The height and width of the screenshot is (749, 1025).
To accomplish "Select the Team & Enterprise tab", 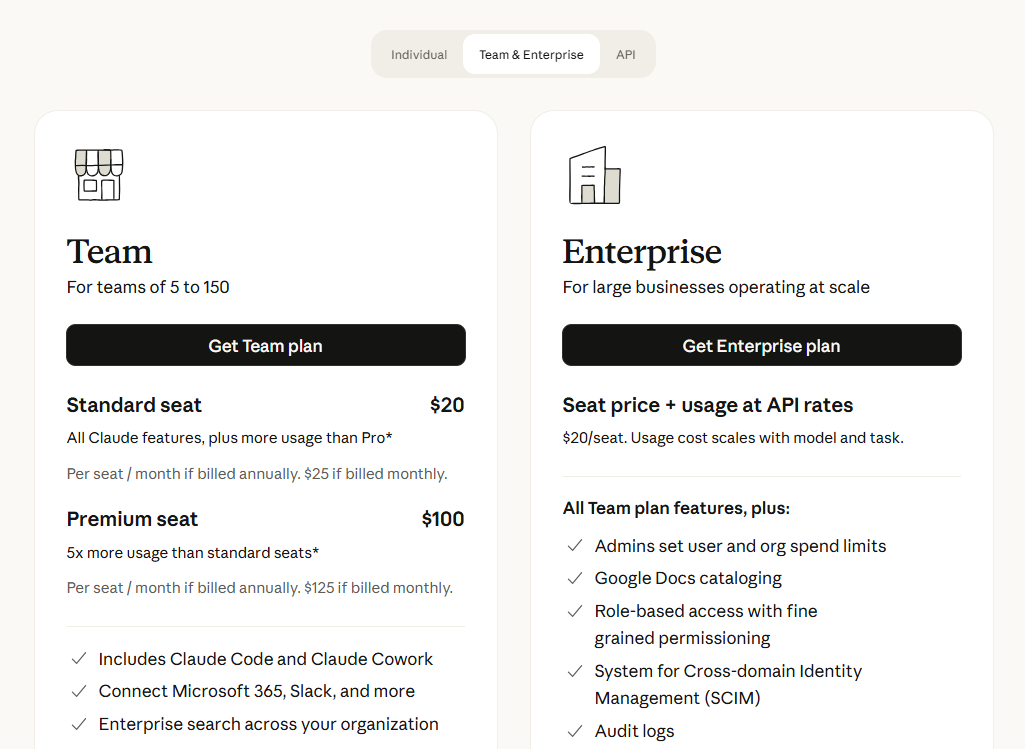I will click(531, 54).
